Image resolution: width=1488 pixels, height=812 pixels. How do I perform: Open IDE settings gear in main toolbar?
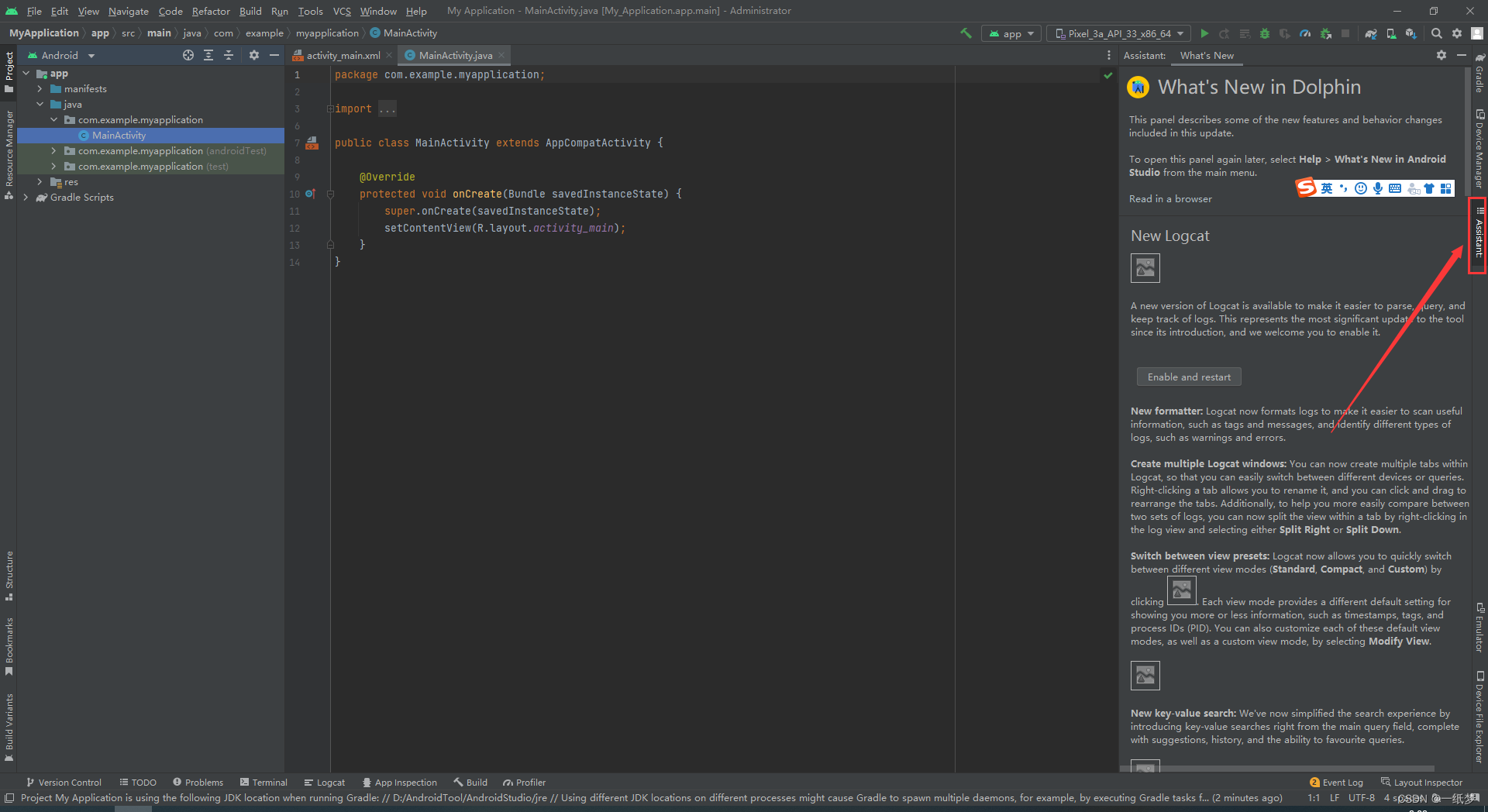pyautogui.click(x=1457, y=33)
